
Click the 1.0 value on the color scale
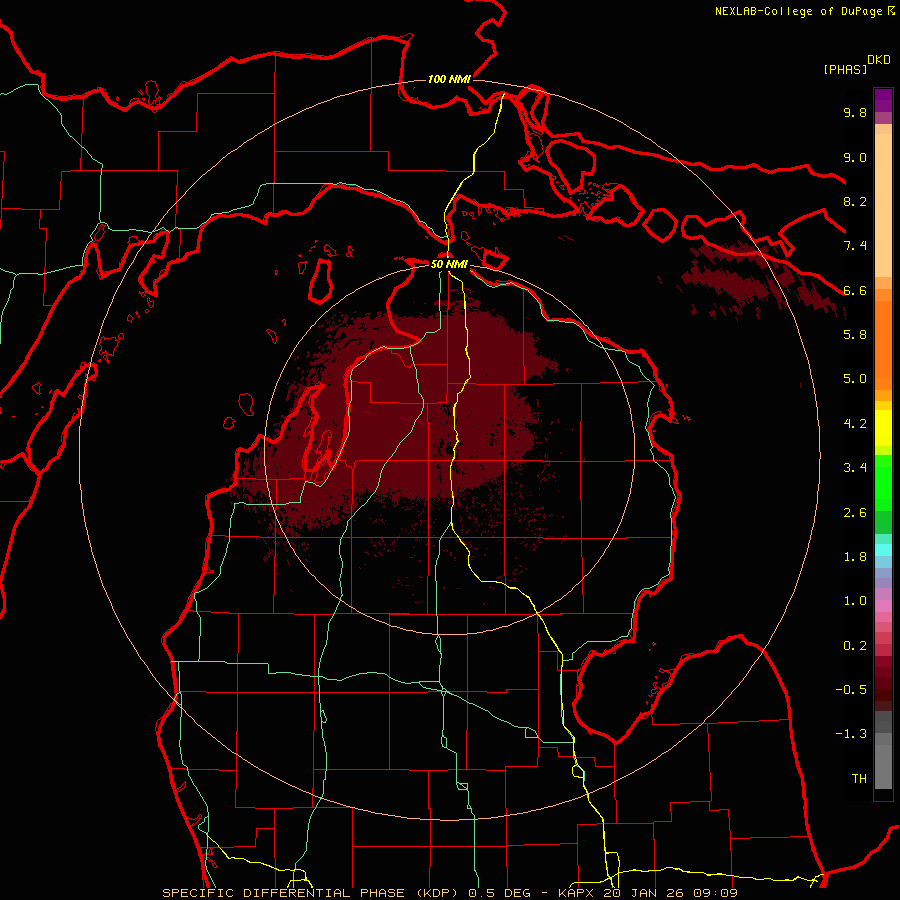point(855,601)
